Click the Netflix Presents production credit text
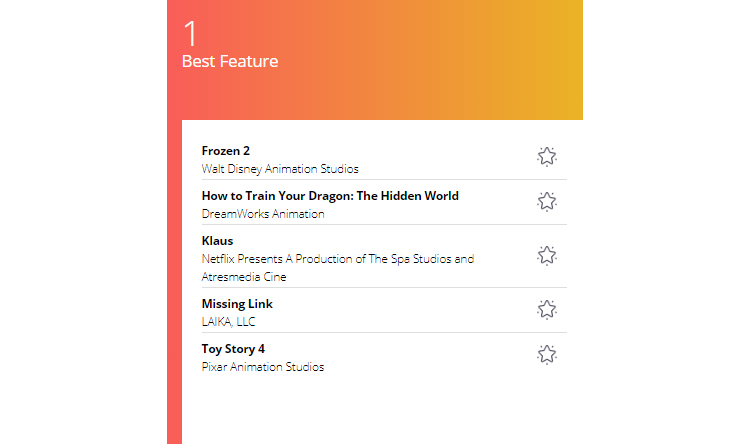Viewport: 750px width, 444px height. 337,259
